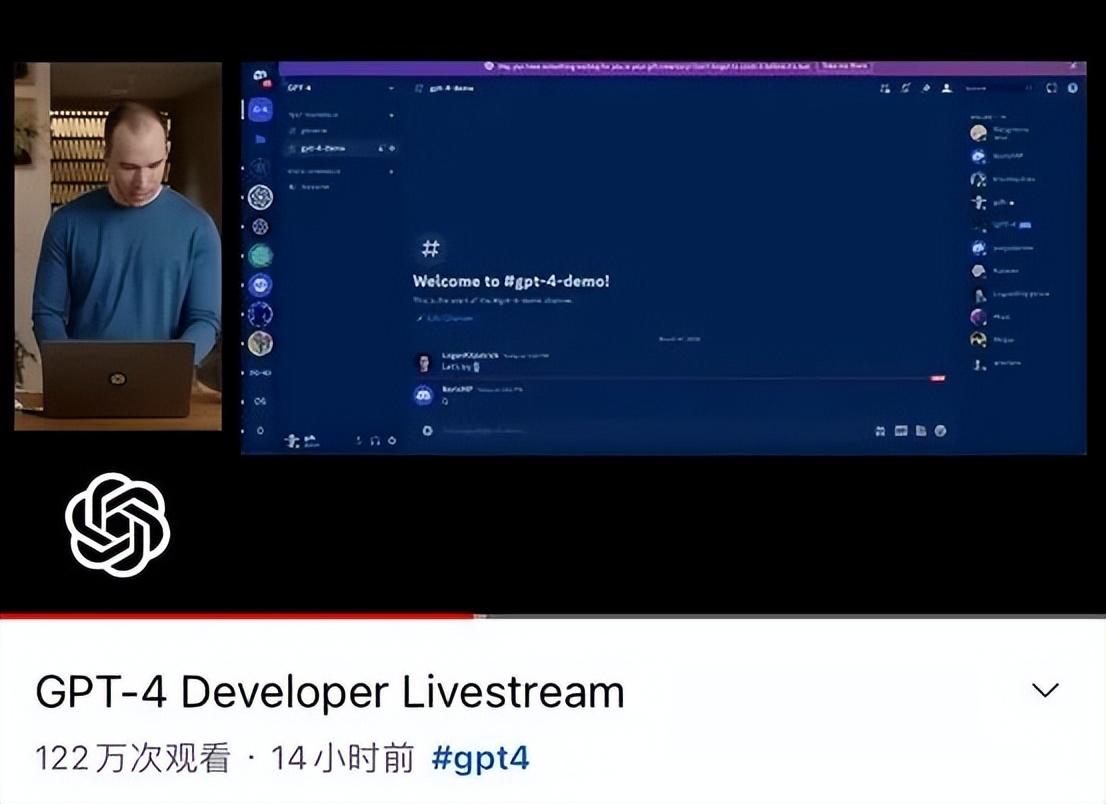This screenshot has width=1106, height=804.
Task: Select the OpenAI knot-logo server in Discord
Action: point(260,197)
